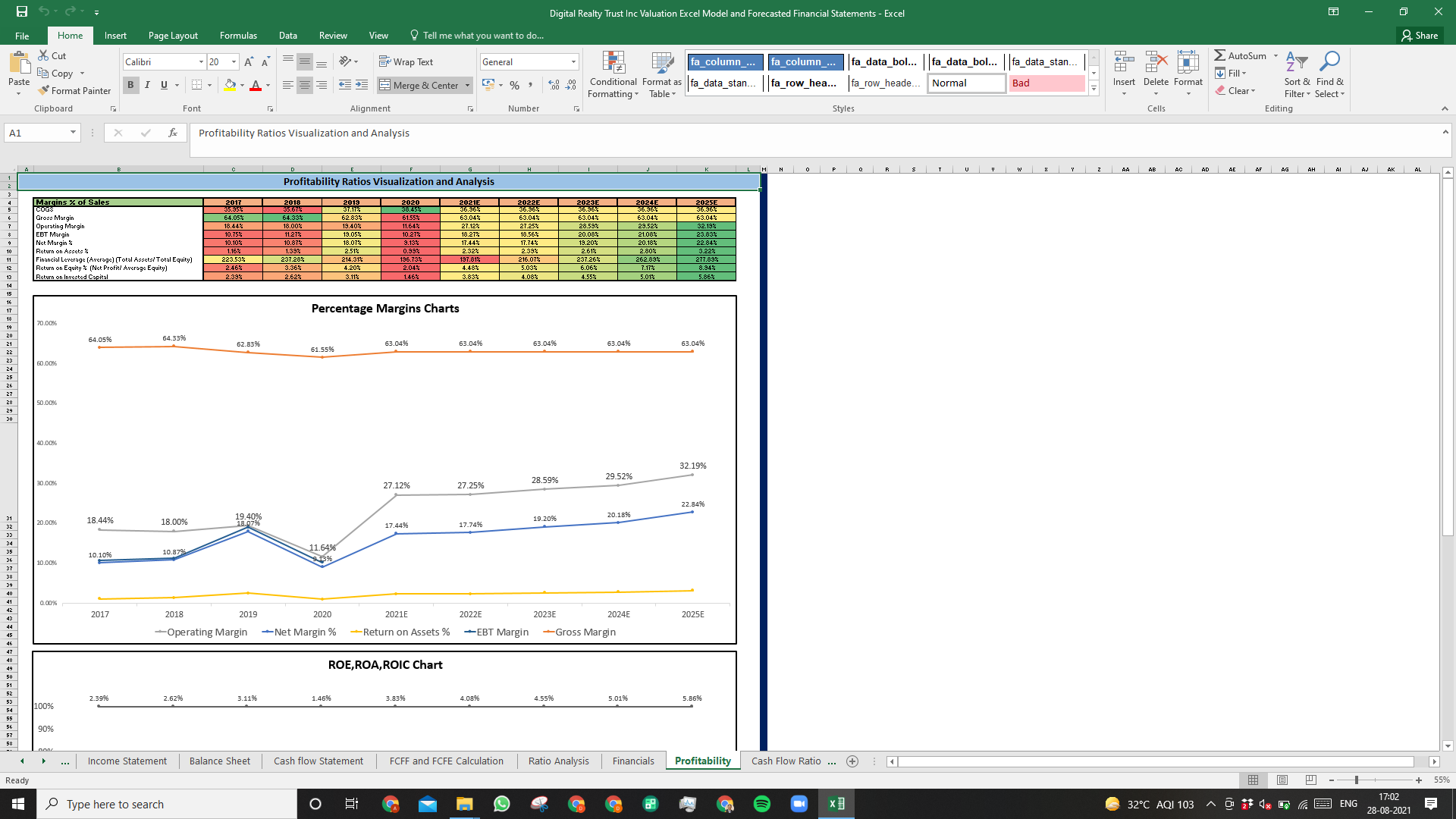
Task: Click the Decrease Decimal icon
Action: tap(571, 85)
